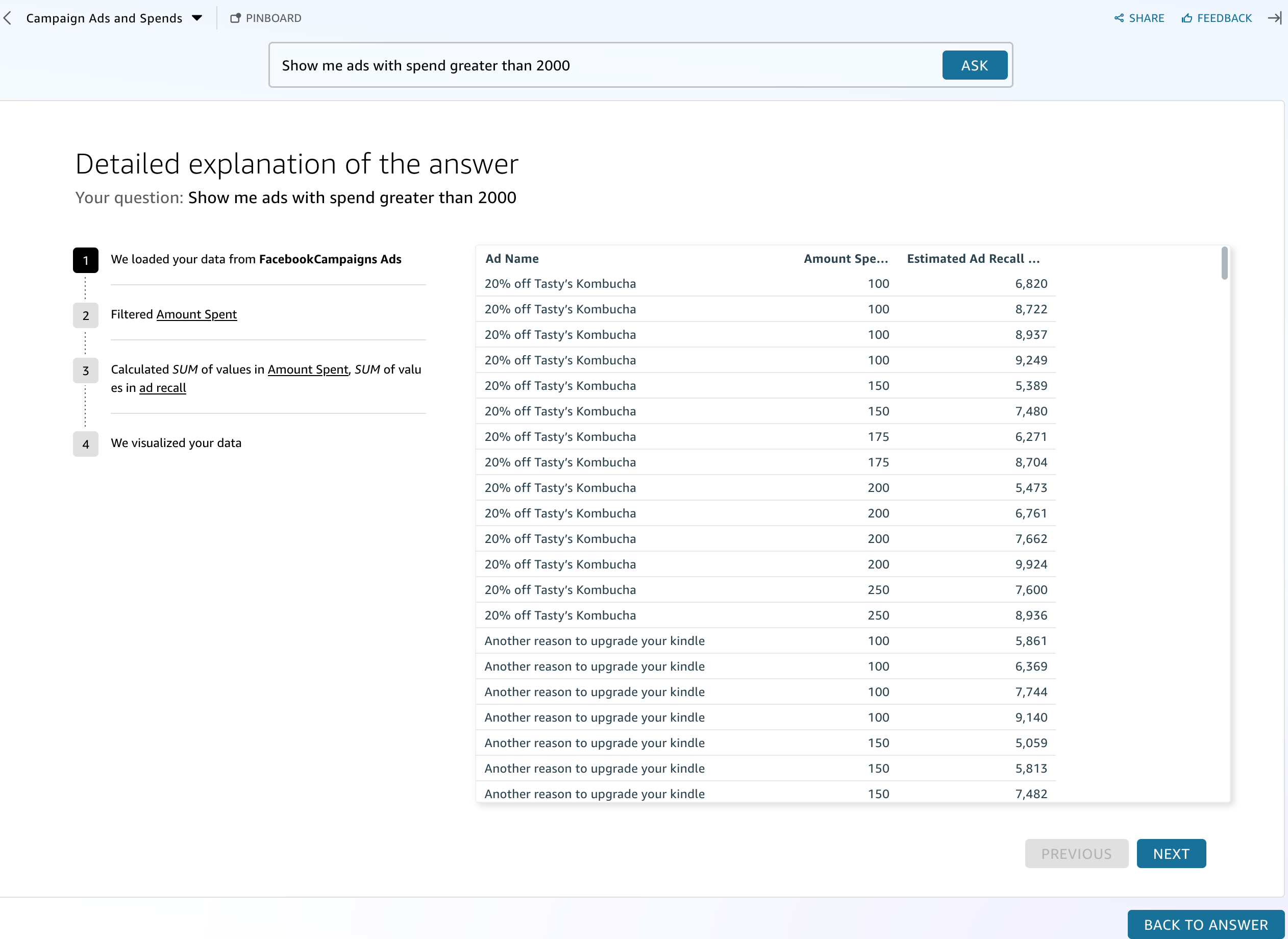Go to the NEXT step
Screen dimensions: 1288x939
tap(1170, 853)
